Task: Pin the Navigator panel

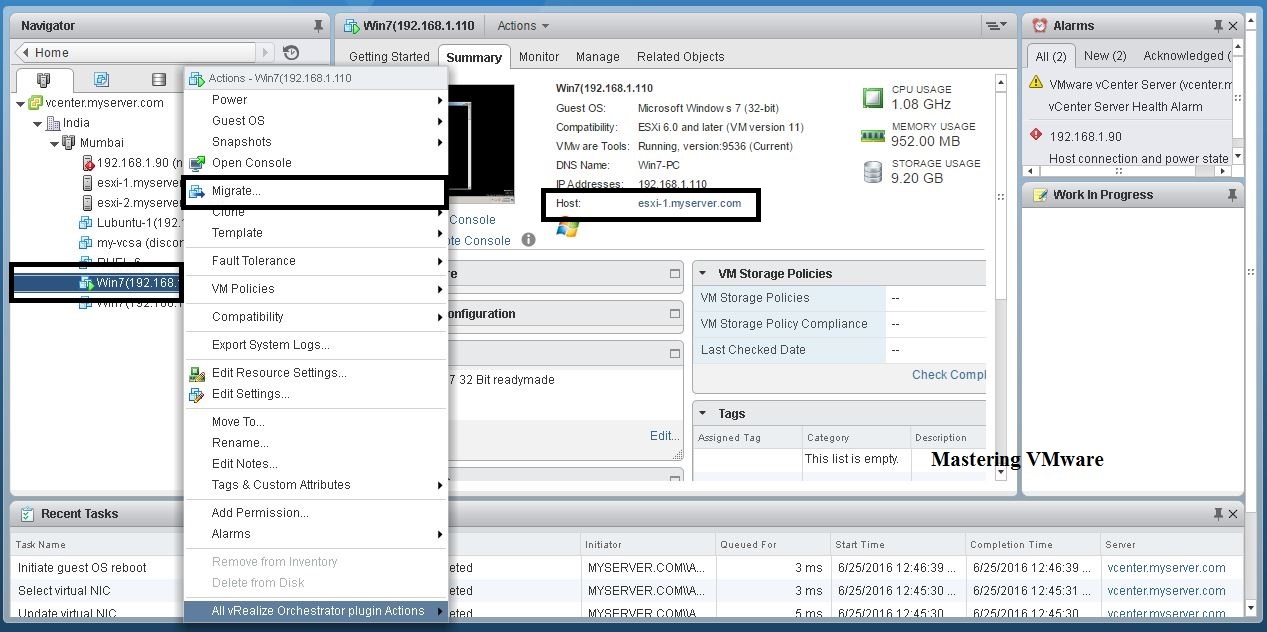Action: click(318, 26)
